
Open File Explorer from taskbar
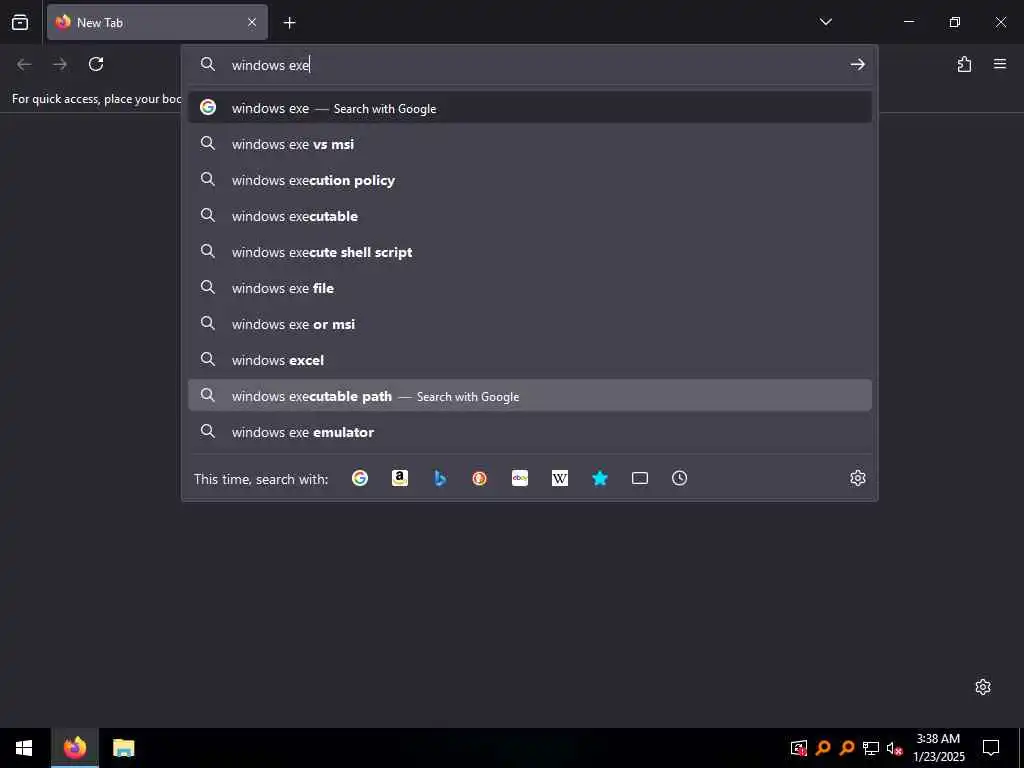123,748
